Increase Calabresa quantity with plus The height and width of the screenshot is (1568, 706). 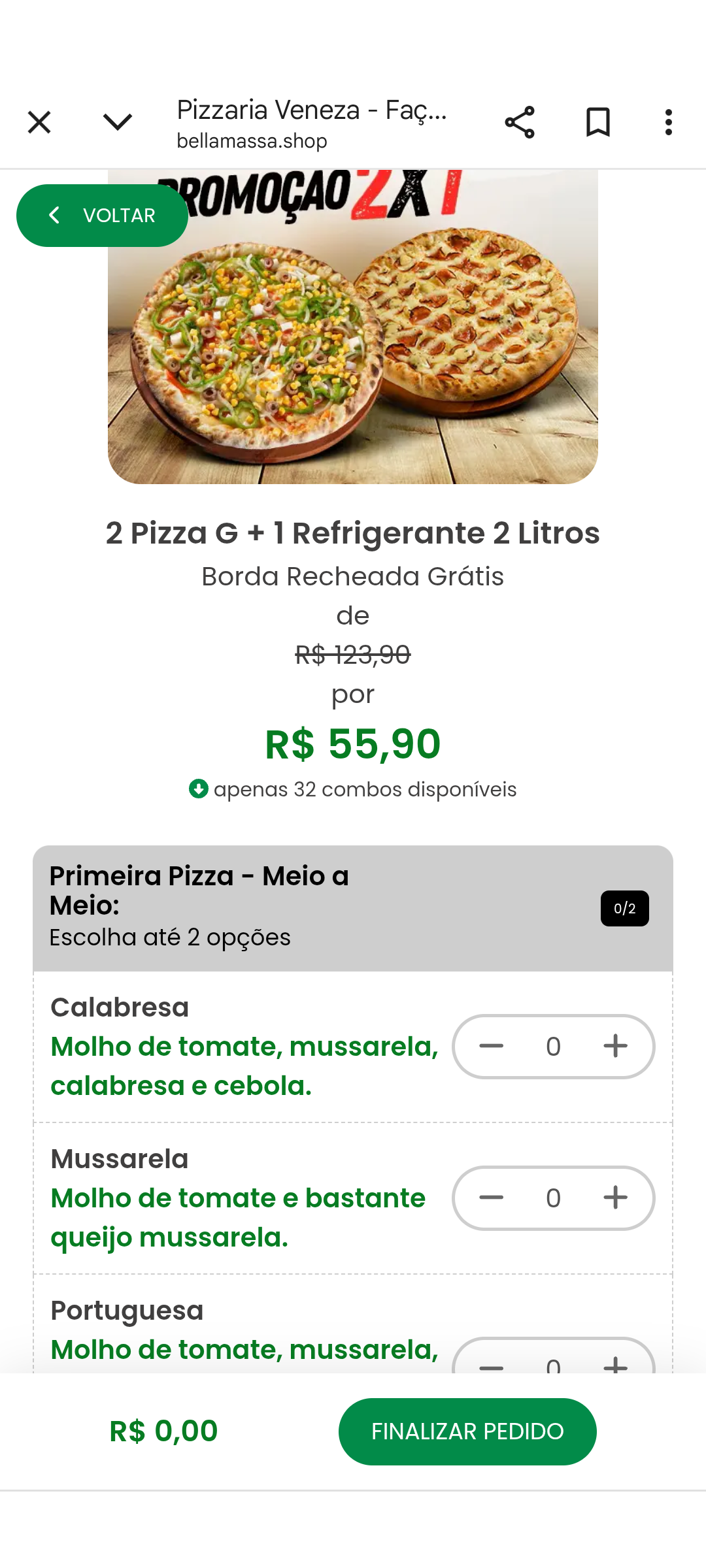tap(615, 1046)
